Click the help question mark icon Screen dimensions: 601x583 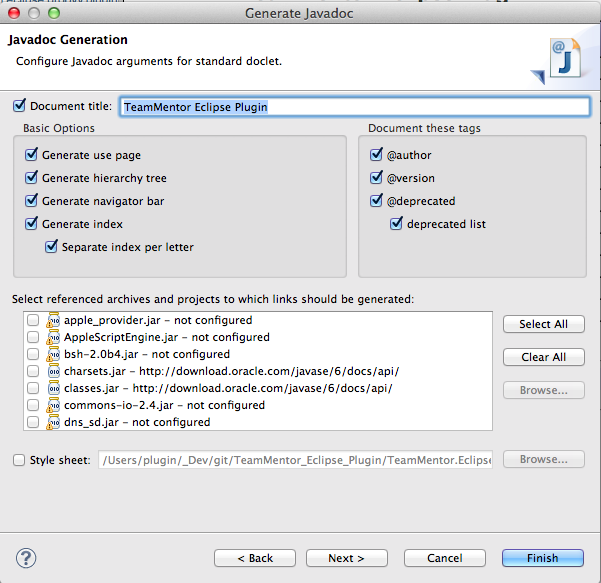[27, 557]
